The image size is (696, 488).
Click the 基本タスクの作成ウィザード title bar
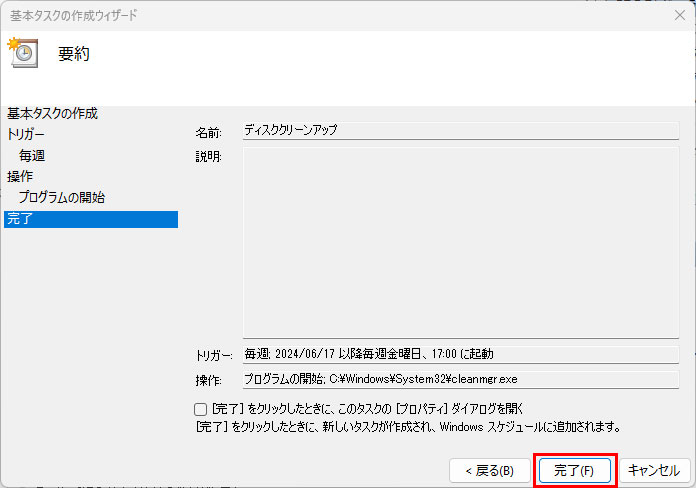click(300, 15)
